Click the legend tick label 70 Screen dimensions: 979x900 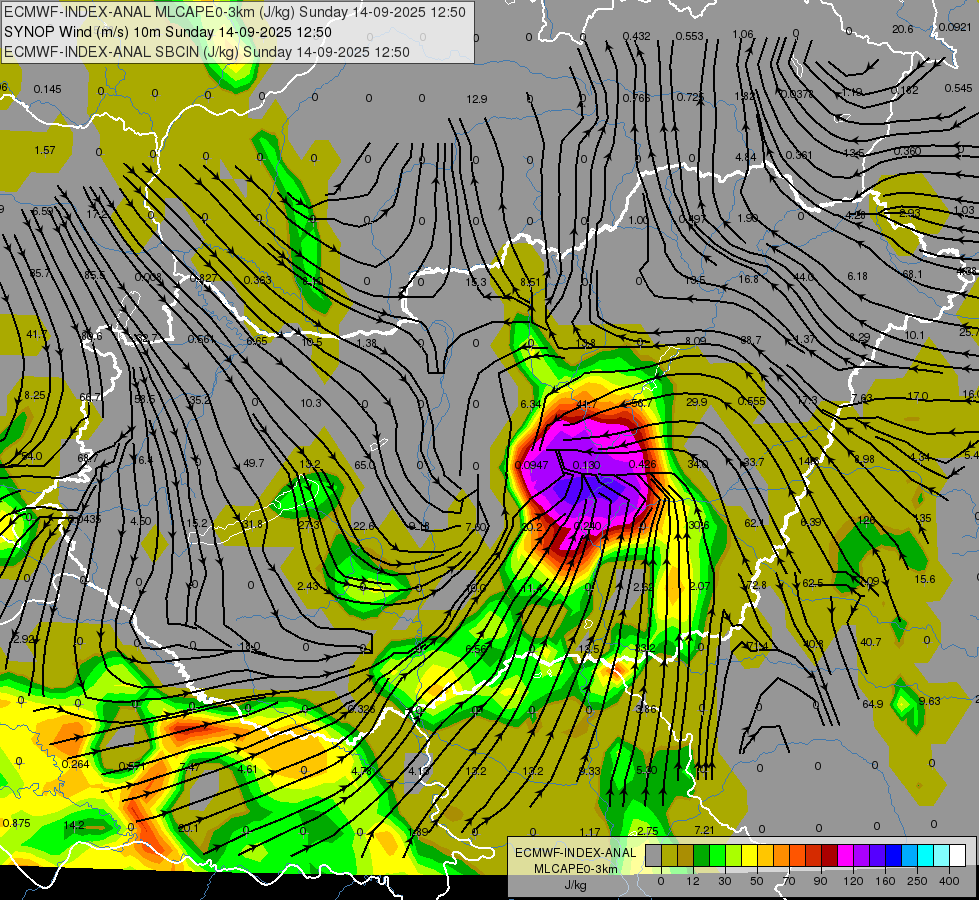point(789,881)
